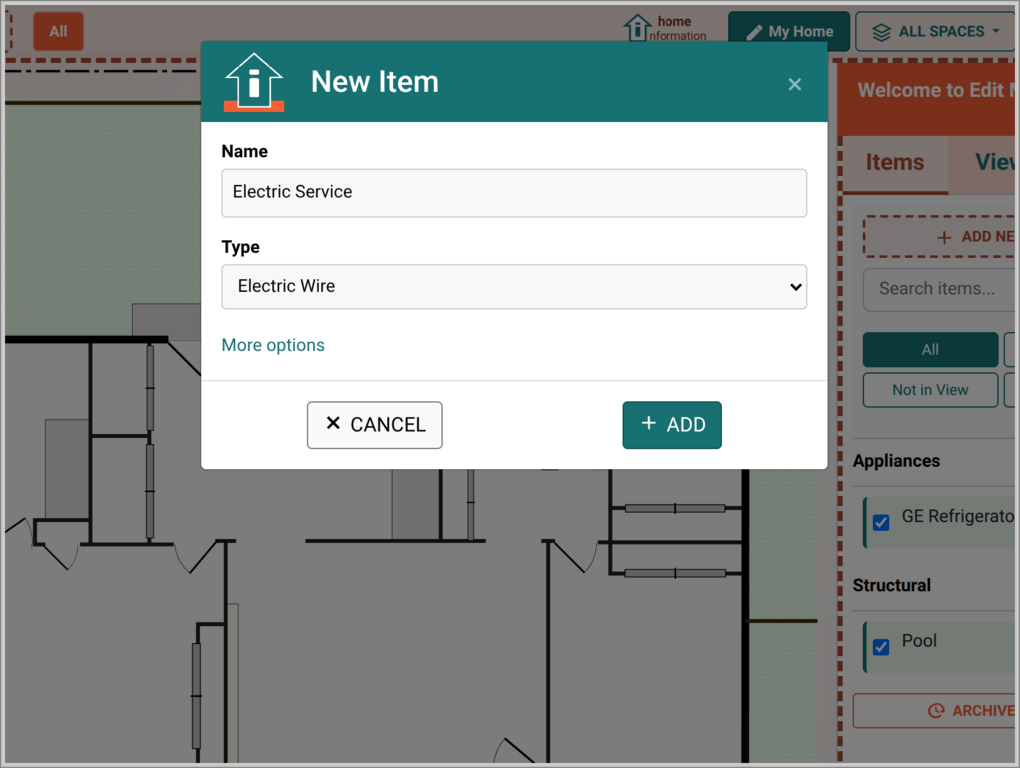Toggle GE Refrigerator checkbox
The image size is (1020, 768).
(x=881, y=522)
